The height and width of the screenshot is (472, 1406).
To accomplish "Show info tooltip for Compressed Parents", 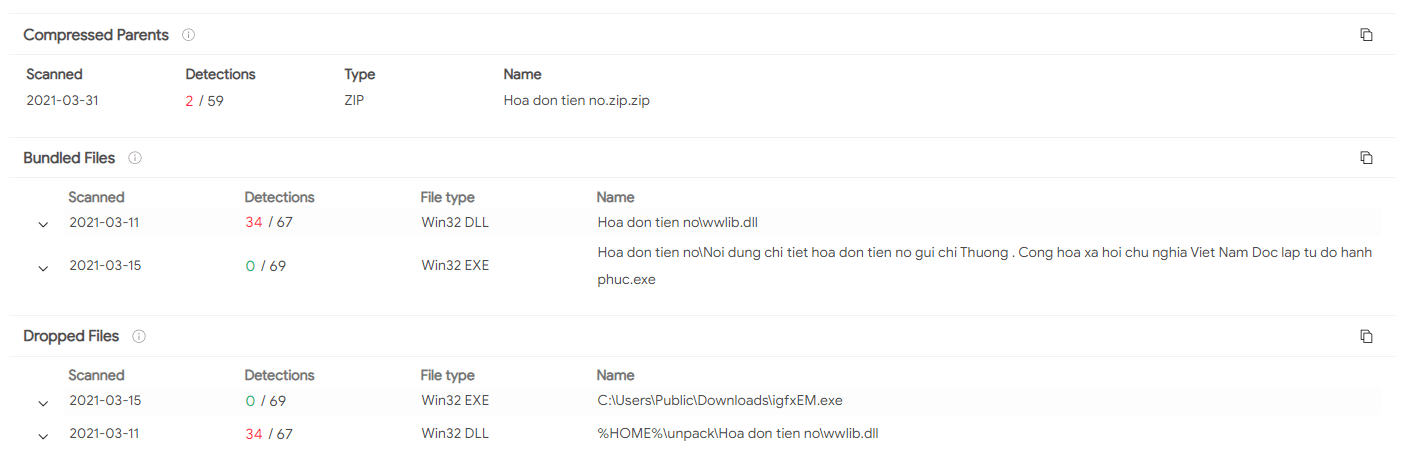I will point(188,35).
